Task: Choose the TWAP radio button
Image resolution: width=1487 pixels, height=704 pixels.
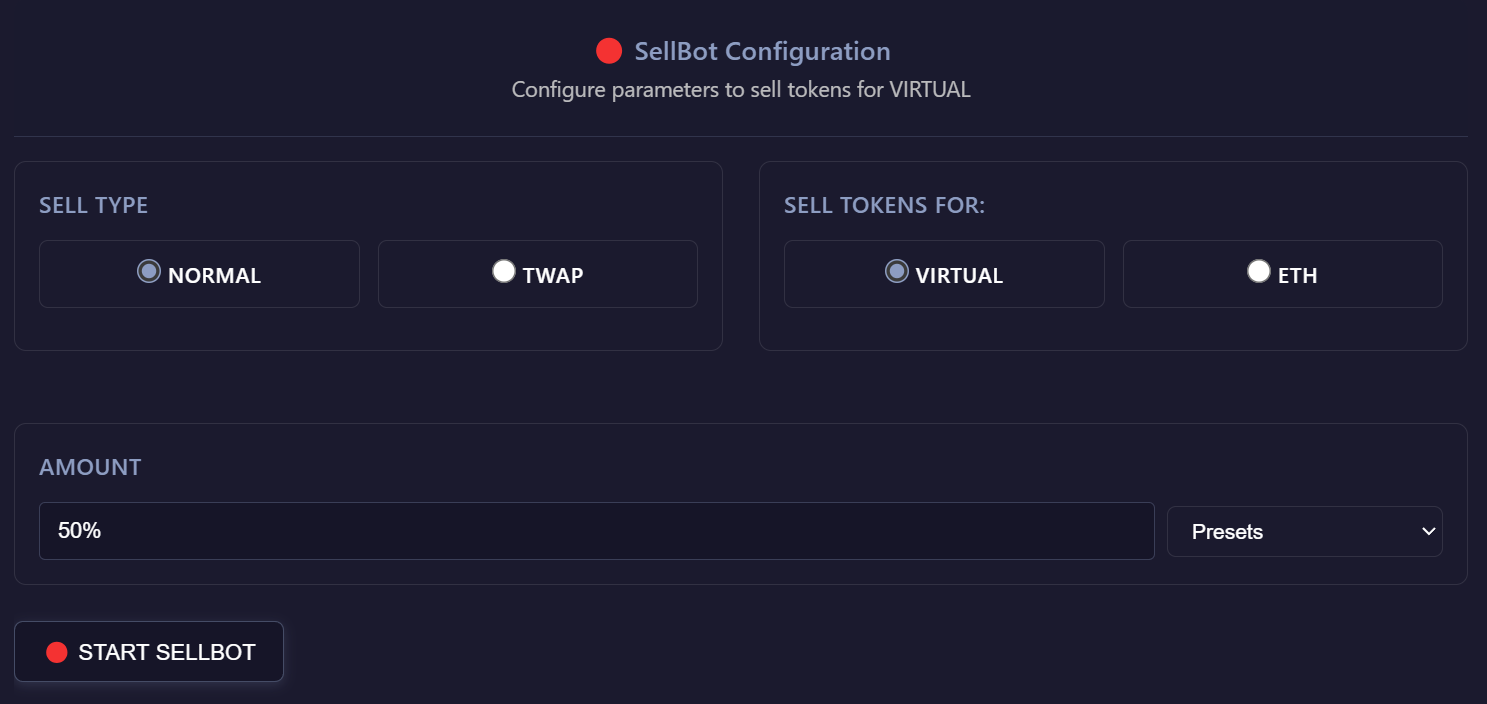Action: 504,271
